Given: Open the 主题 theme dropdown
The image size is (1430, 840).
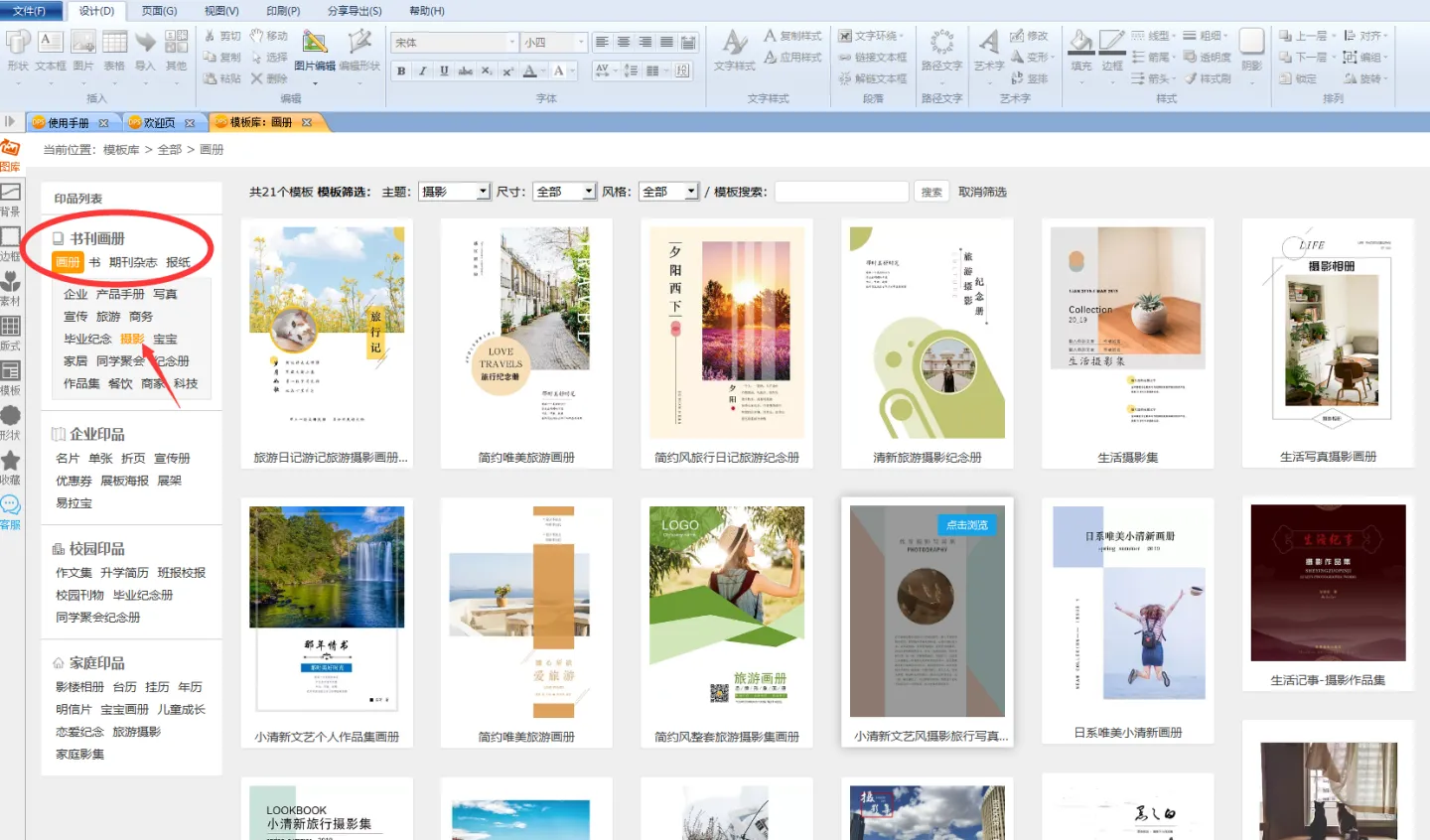Looking at the screenshot, I should [455, 192].
